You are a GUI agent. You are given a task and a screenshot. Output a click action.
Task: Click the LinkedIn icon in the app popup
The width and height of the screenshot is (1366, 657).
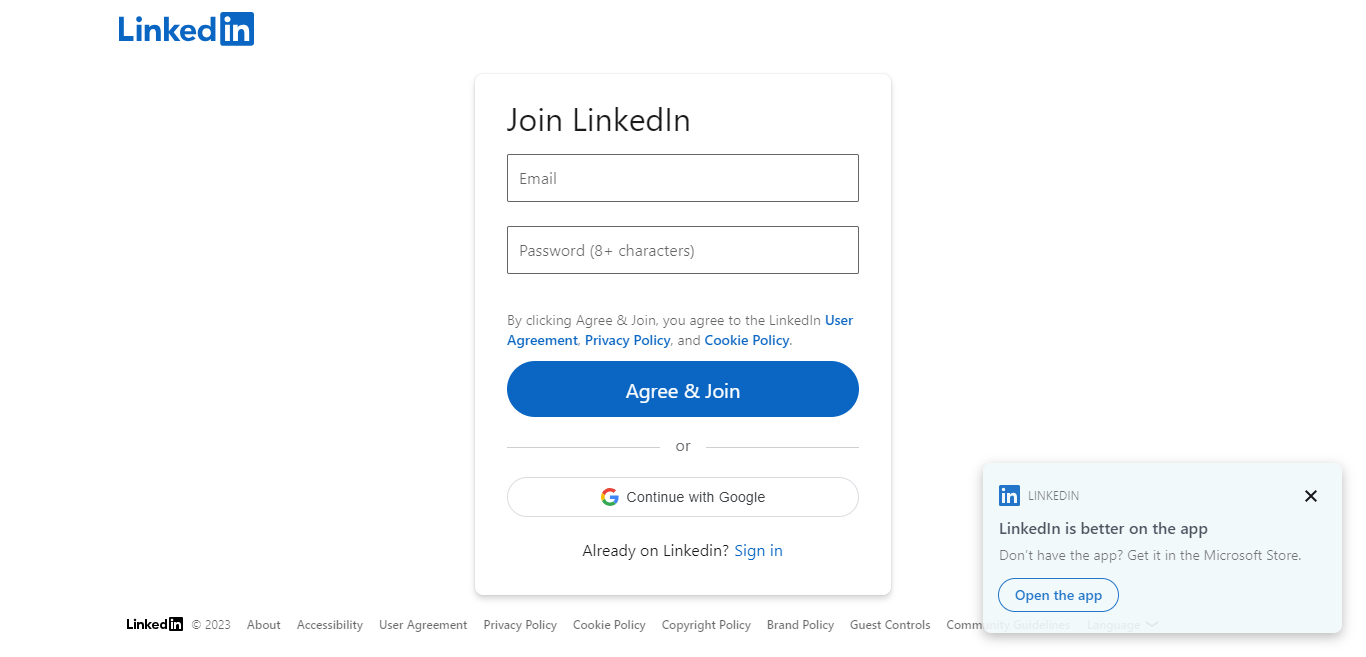(x=1010, y=495)
